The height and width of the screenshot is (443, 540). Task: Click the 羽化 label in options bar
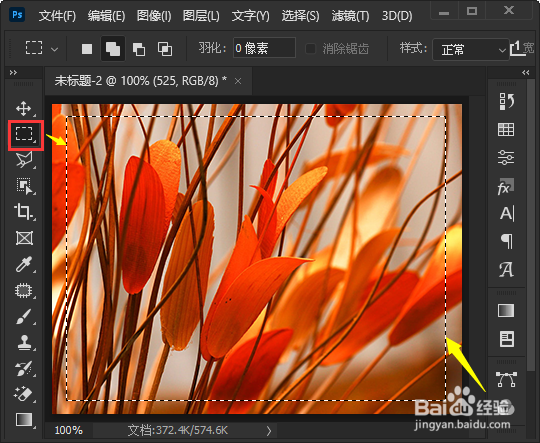pos(211,48)
